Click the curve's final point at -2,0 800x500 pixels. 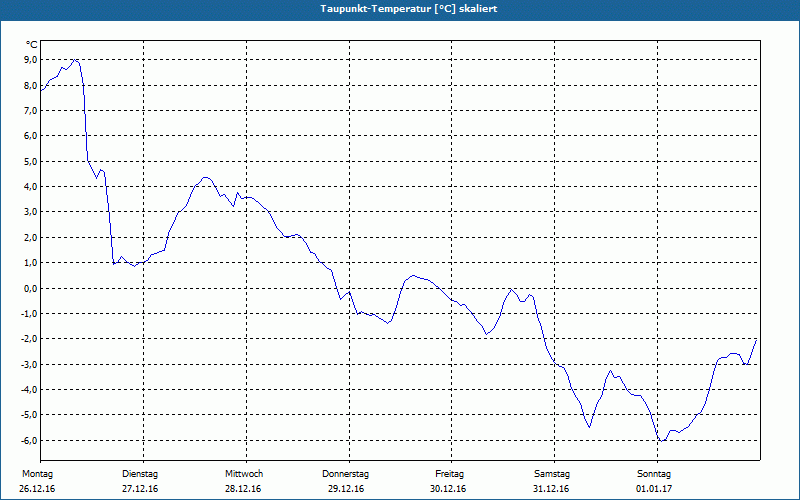pyautogui.click(x=757, y=340)
